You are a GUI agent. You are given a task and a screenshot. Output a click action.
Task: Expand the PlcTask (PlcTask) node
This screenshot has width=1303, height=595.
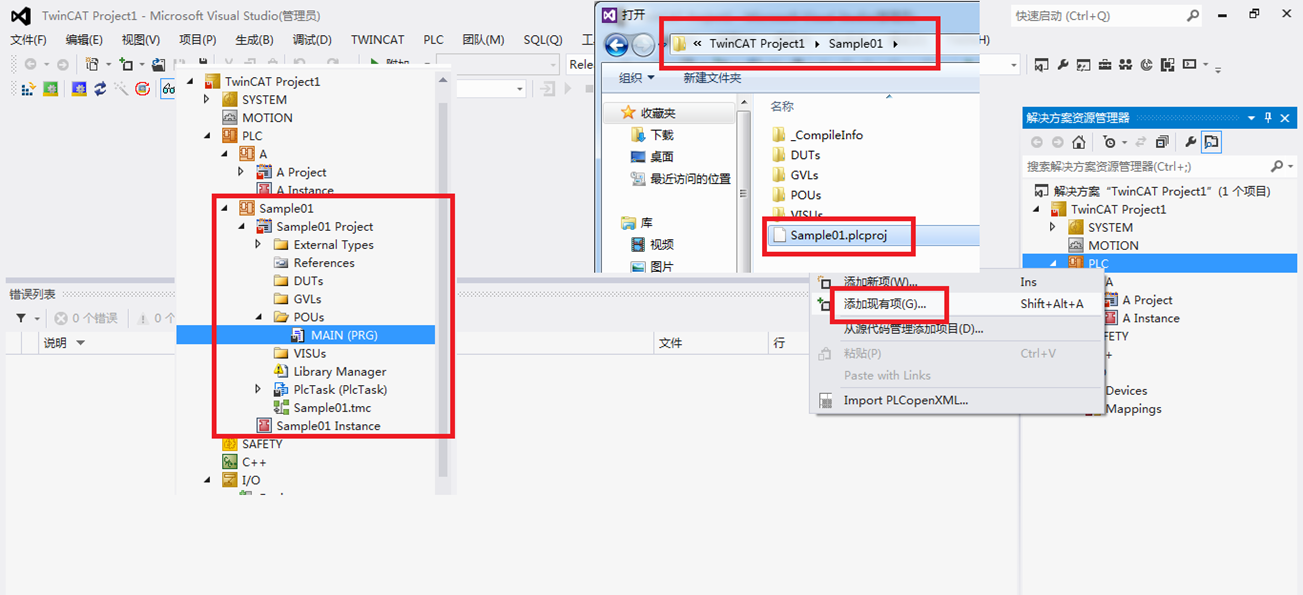258,389
